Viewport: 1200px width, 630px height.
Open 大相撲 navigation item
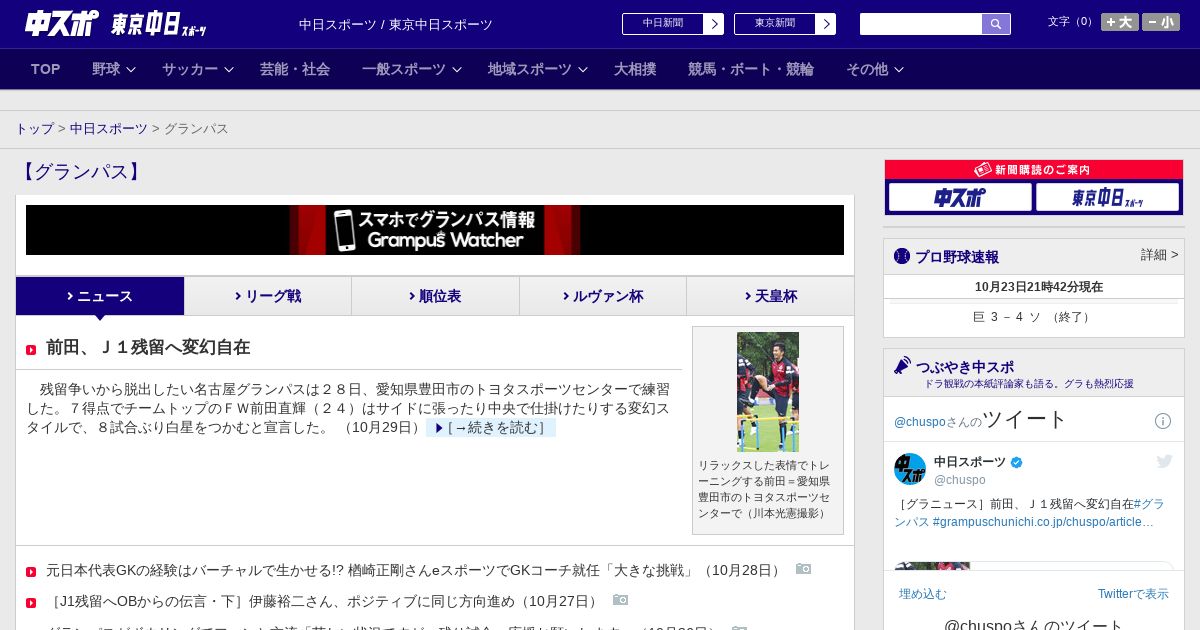click(635, 69)
